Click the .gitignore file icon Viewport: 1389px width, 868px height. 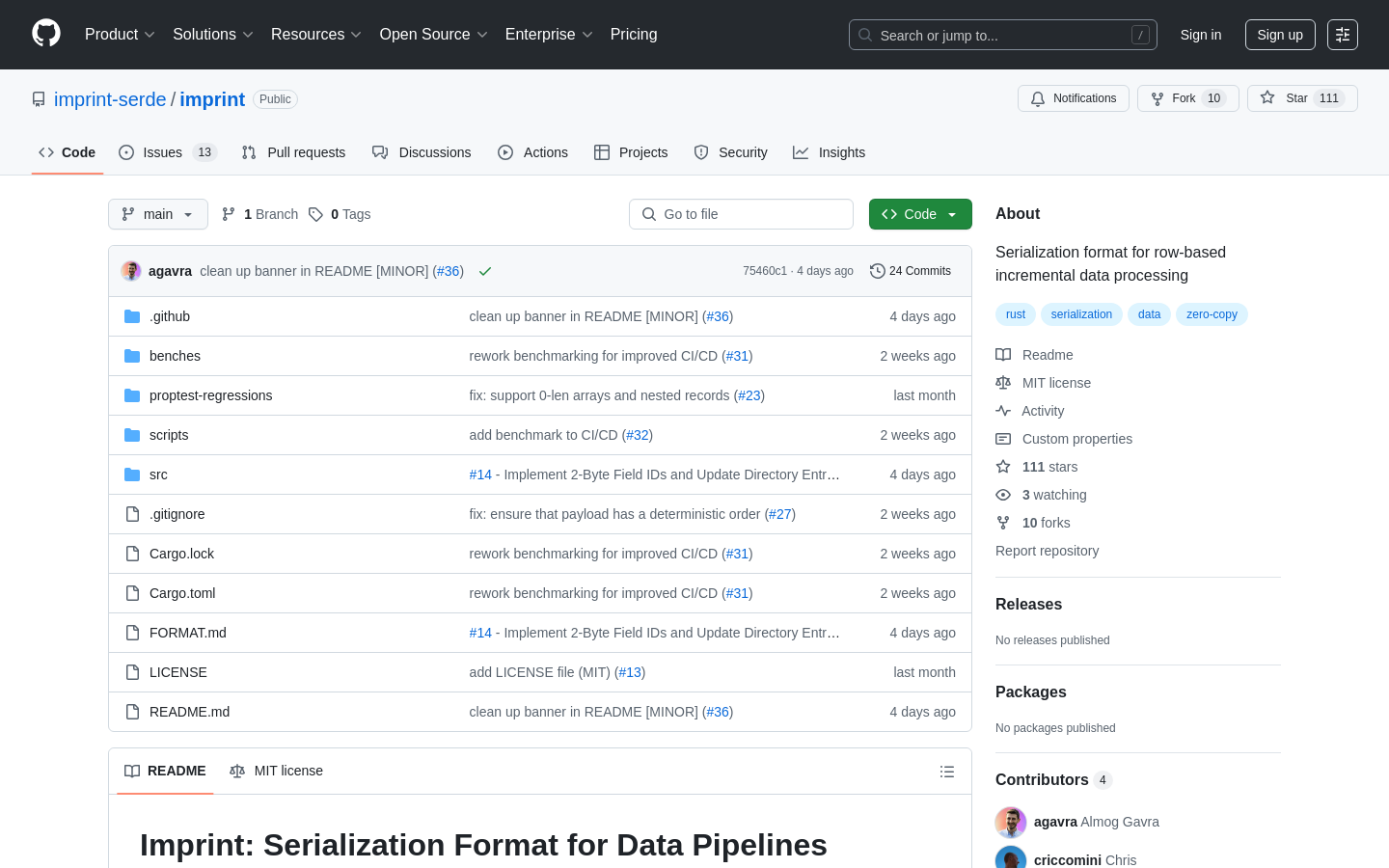(132, 514)
